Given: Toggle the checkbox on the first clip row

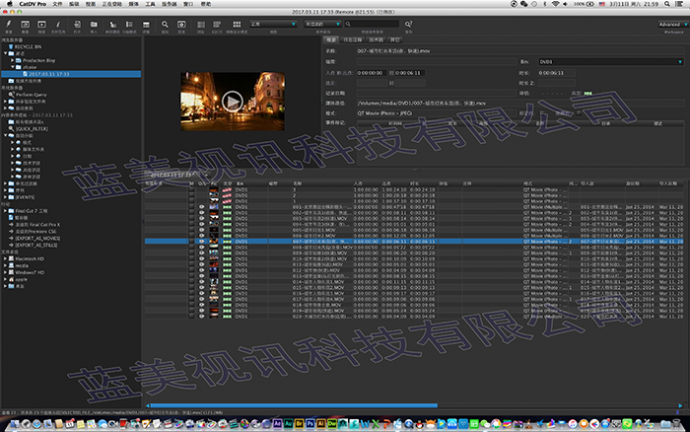Looking at the screenshot, I should [x=191, y=190].
